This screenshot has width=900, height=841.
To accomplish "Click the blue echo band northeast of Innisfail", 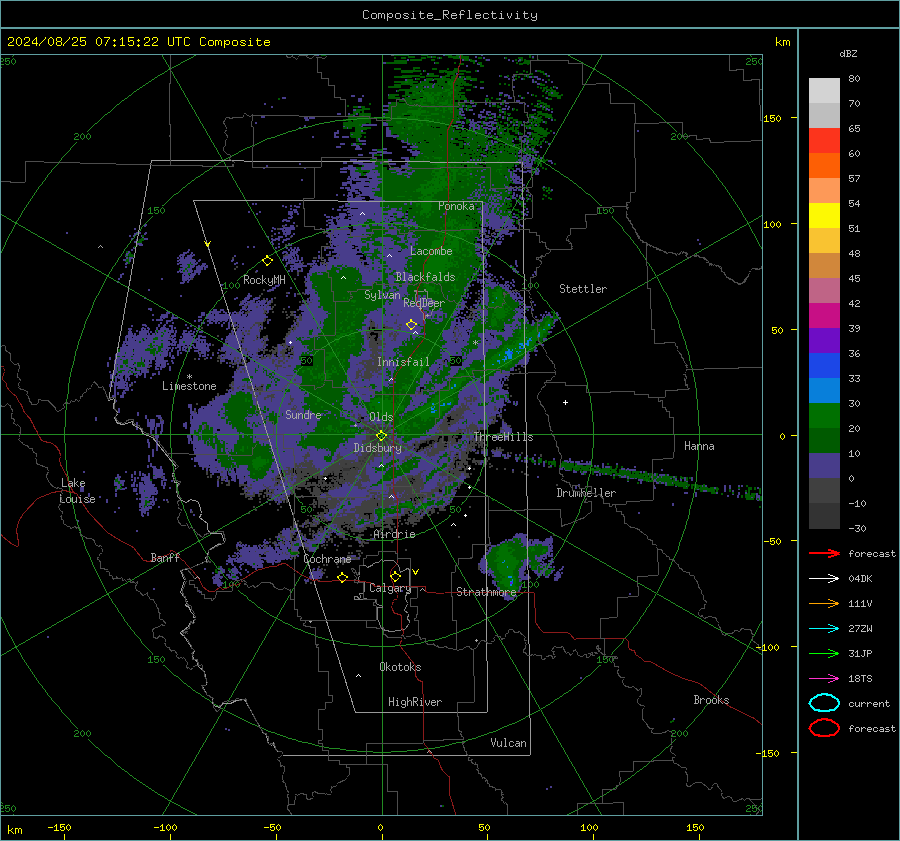I will (508, 355).
